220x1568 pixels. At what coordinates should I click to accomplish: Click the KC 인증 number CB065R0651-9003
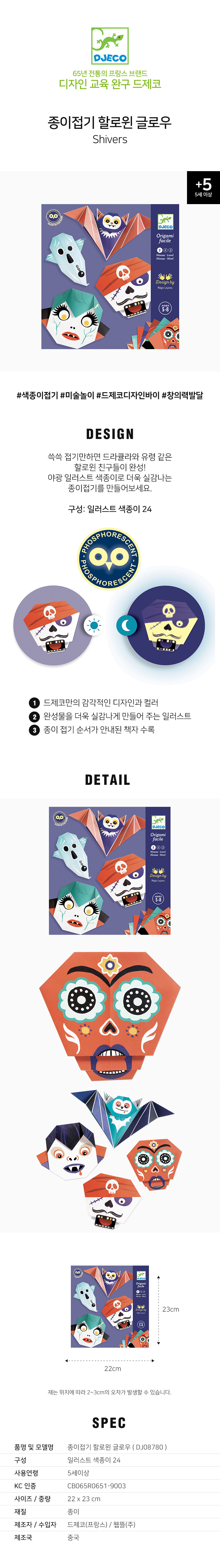pyautogui.click(x=96, y=1486)
